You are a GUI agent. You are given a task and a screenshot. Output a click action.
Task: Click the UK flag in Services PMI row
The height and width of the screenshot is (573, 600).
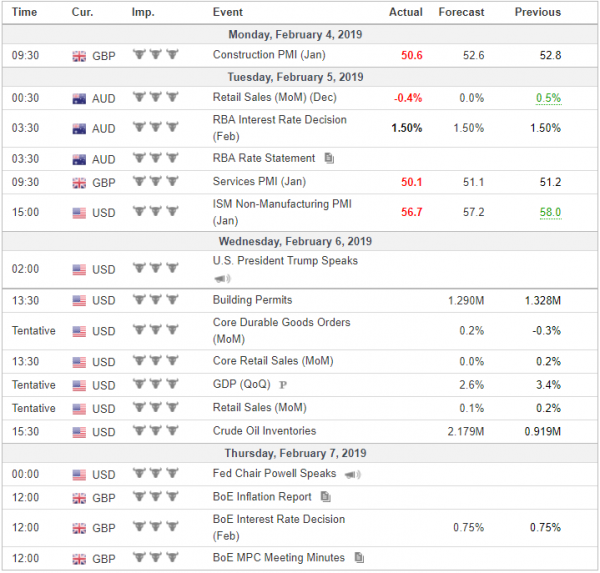click(79, 183)
